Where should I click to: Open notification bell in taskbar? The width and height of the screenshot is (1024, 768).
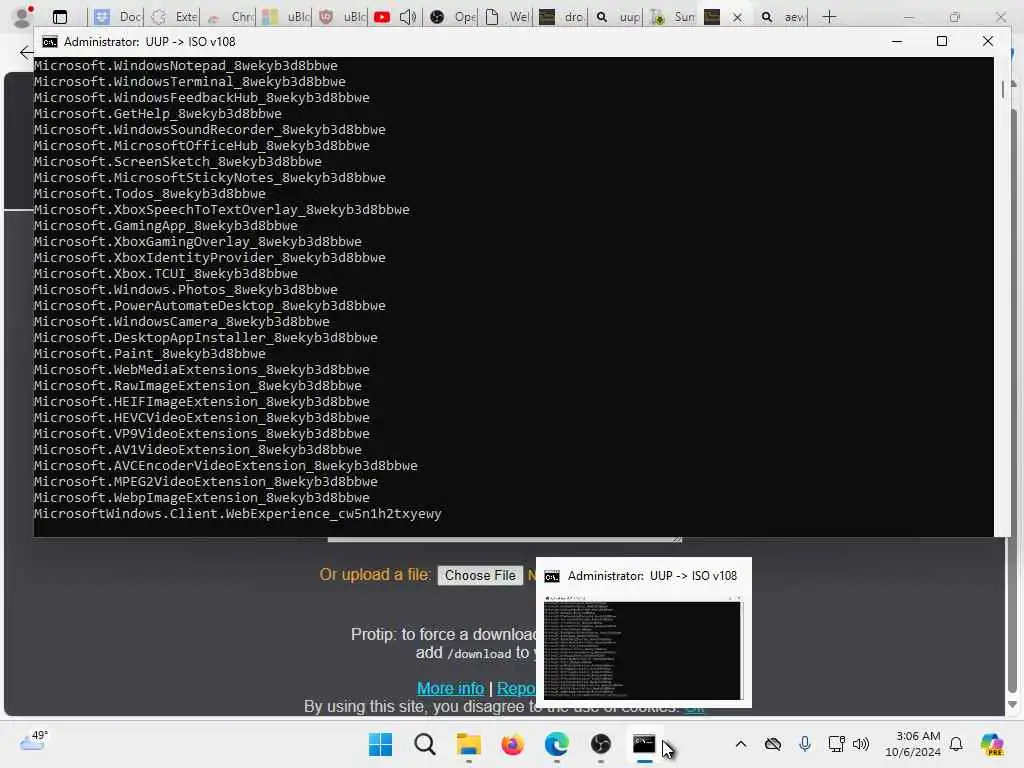(x=956, y=744)
